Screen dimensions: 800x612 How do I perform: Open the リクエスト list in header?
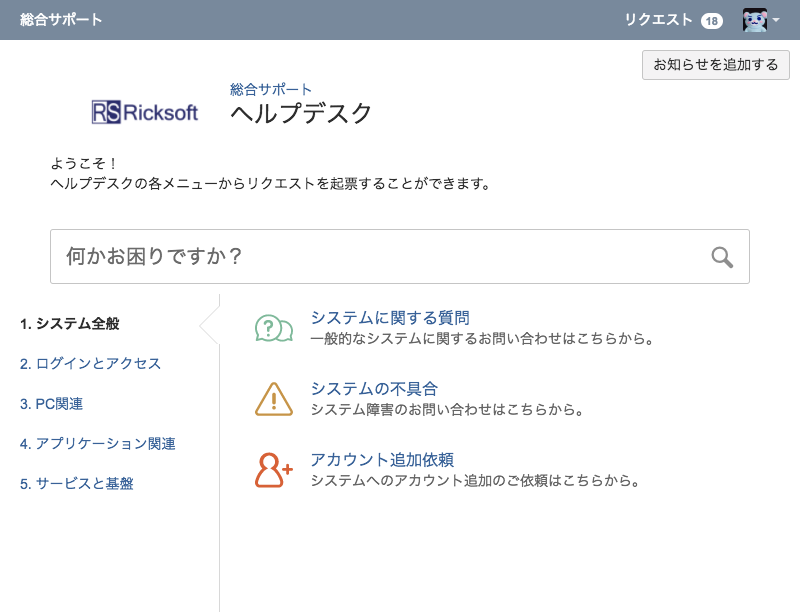[658, 20]
